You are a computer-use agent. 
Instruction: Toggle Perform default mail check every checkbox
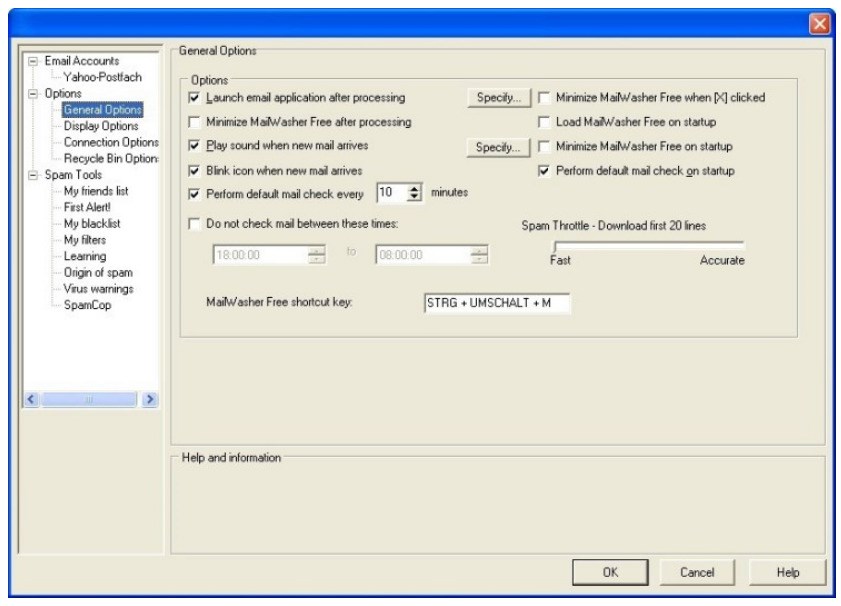194,194
